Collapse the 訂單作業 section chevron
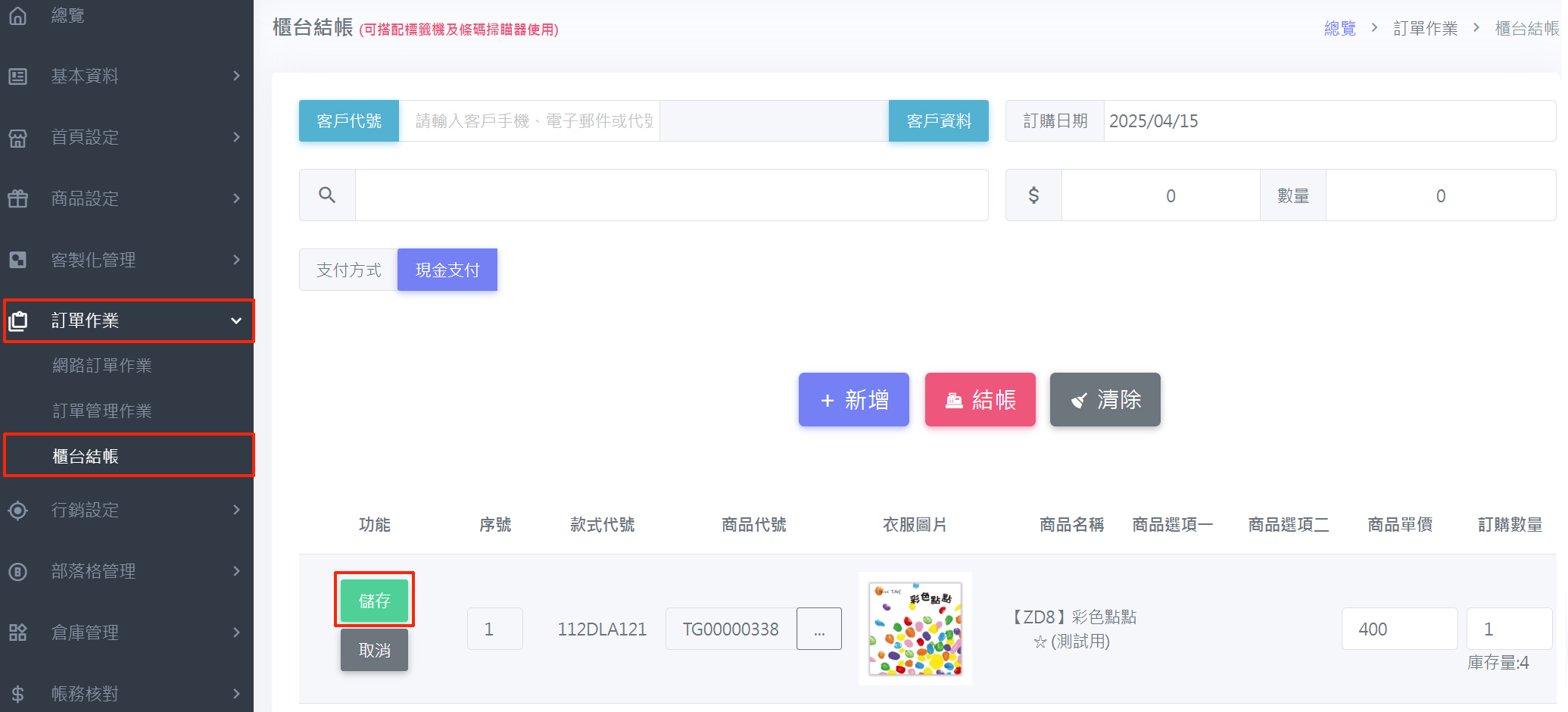 [x=236, y=320]
